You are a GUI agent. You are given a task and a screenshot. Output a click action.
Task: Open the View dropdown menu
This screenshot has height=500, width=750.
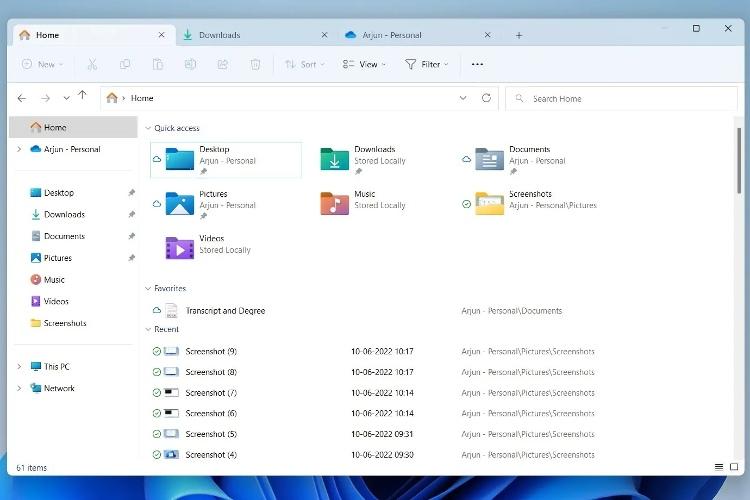[364, 64]
